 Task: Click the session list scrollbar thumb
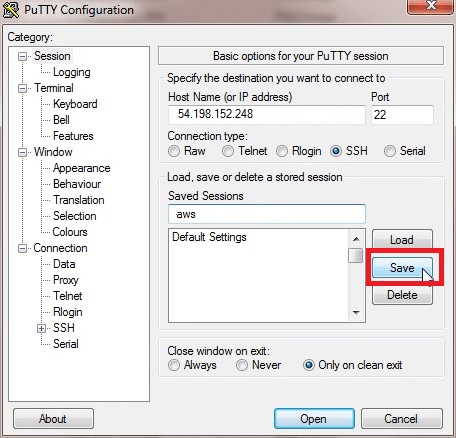356,255
